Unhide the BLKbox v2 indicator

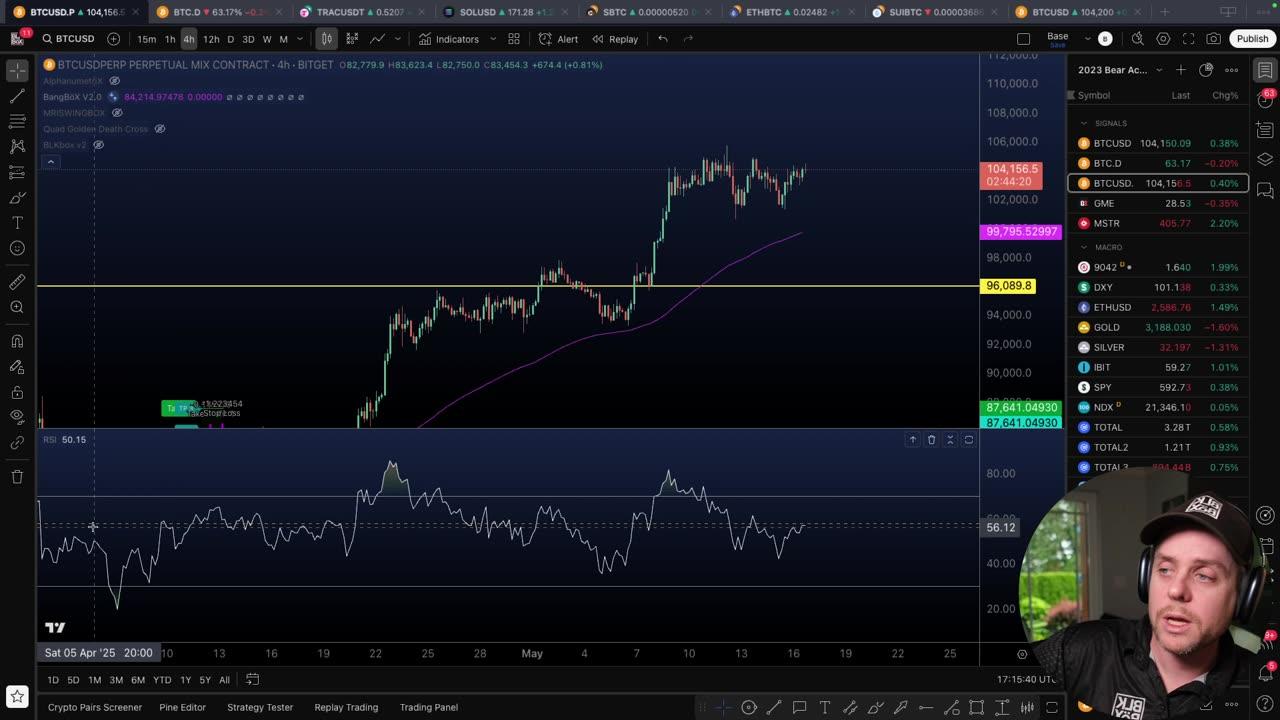(98, 145)
